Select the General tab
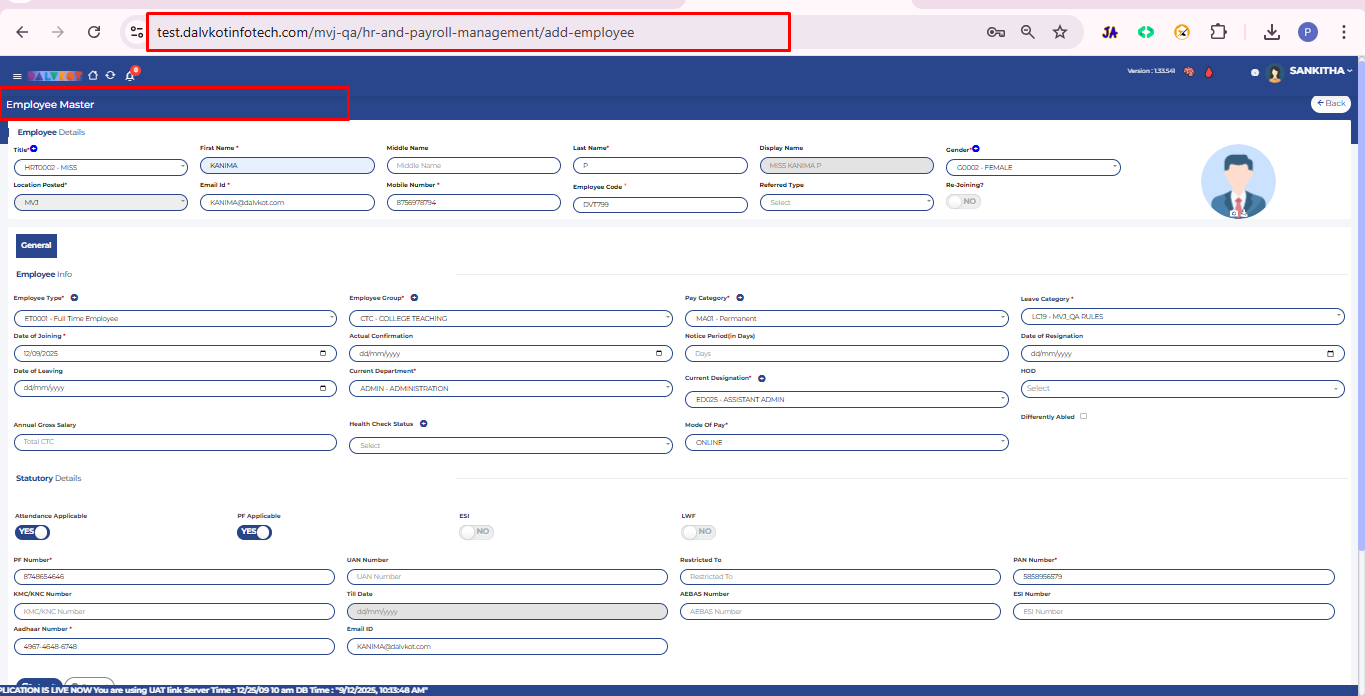Image resolution: width=1365 pixels, height=696 pixels. [x=36, y=245]
